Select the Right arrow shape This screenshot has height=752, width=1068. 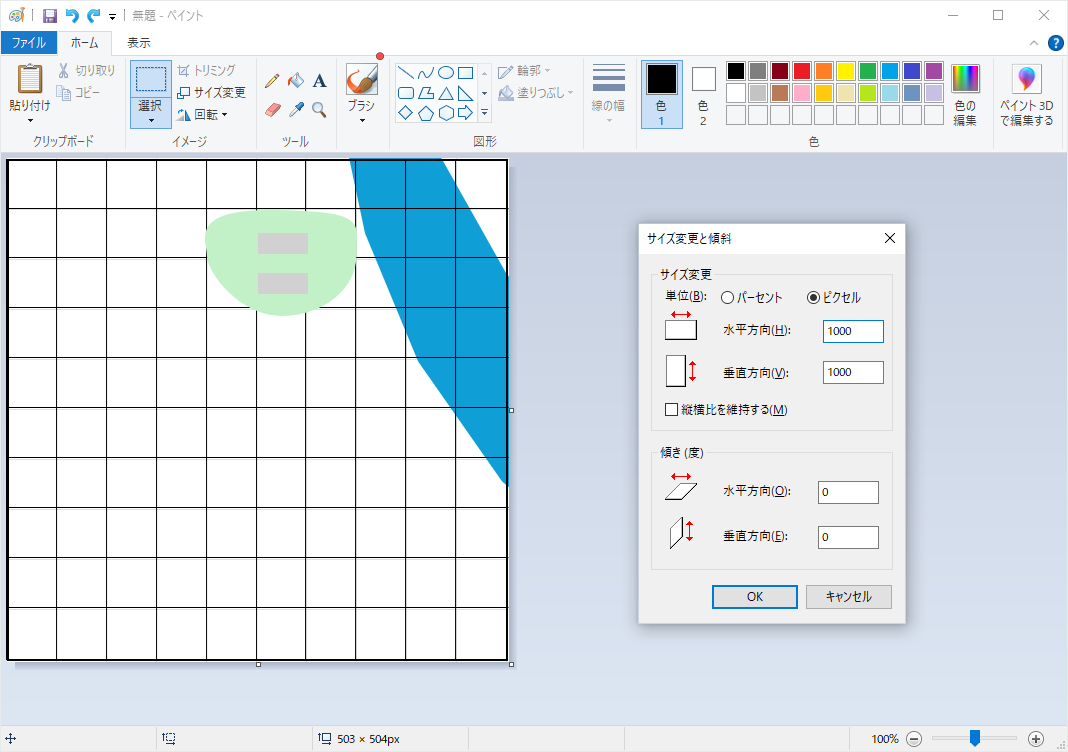point(466,113)
